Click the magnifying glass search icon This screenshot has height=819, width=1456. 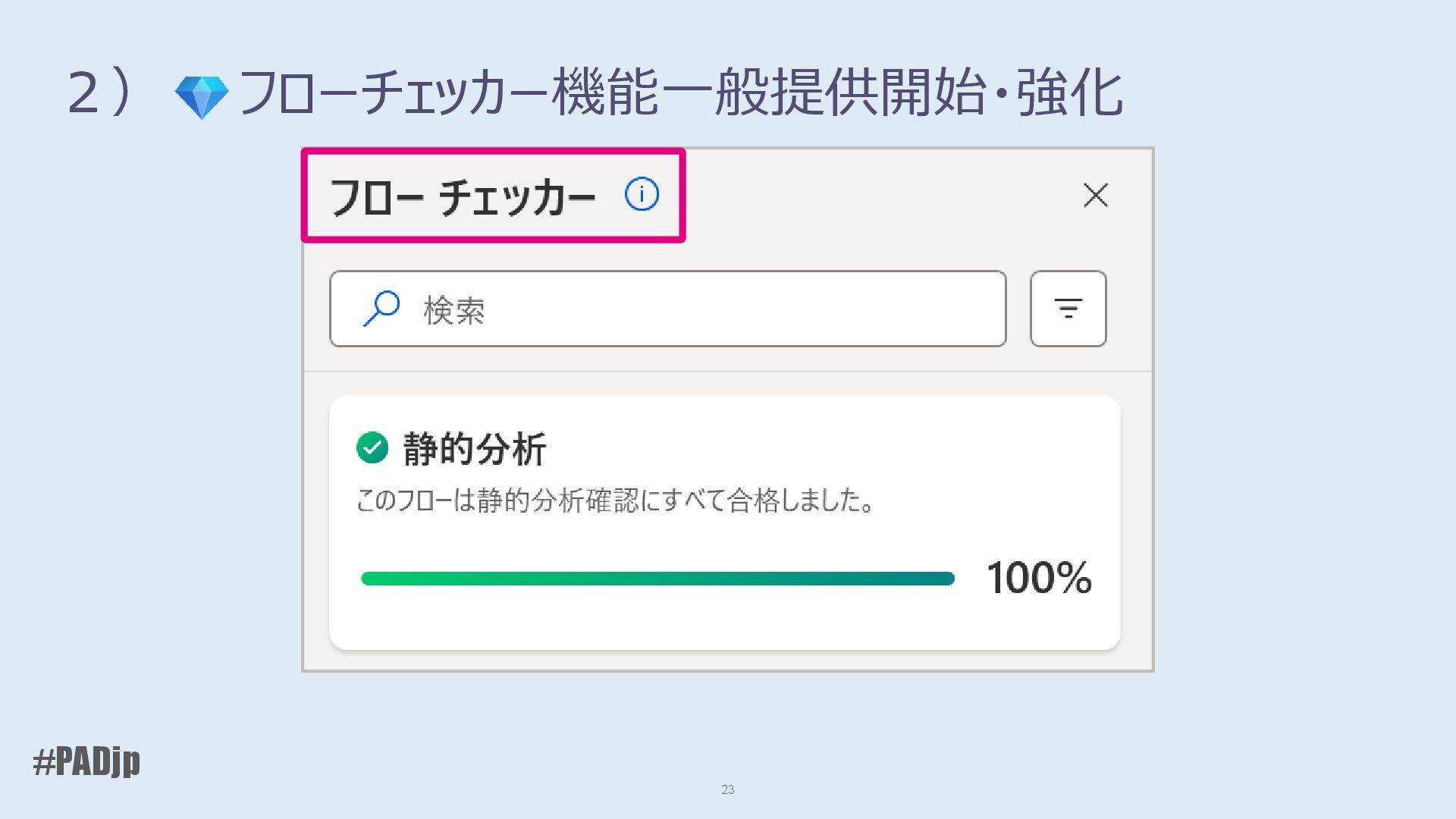point(381,309)
